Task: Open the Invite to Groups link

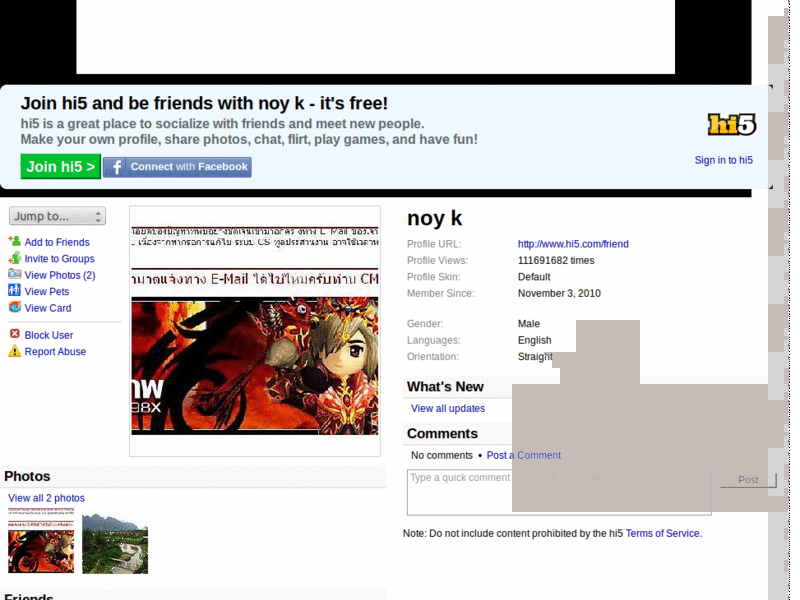Action: click(59, 259)
